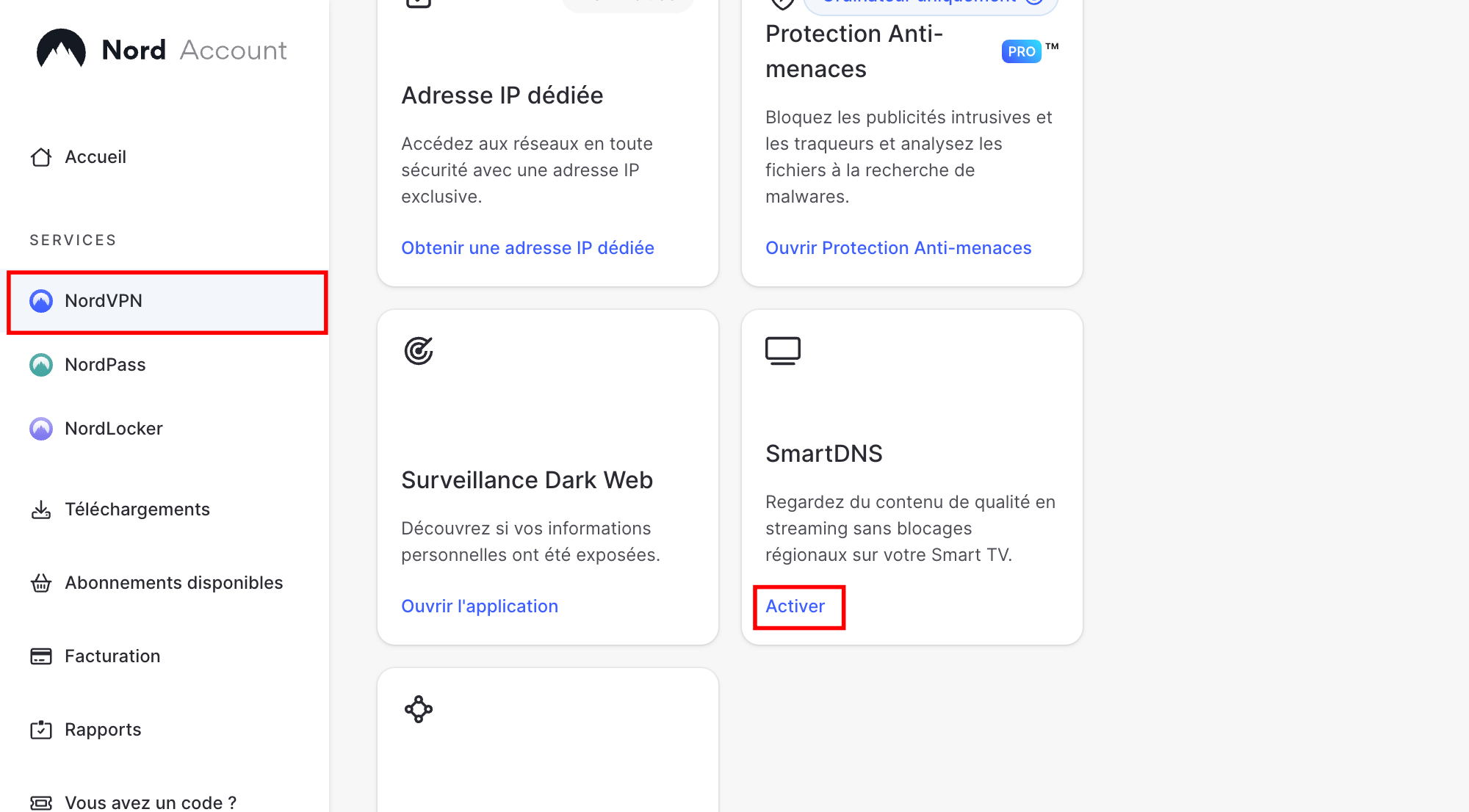Open Protection Anti-menaces via its link
This screenshot has width=1469, height=812.
(x=898, y=247)
